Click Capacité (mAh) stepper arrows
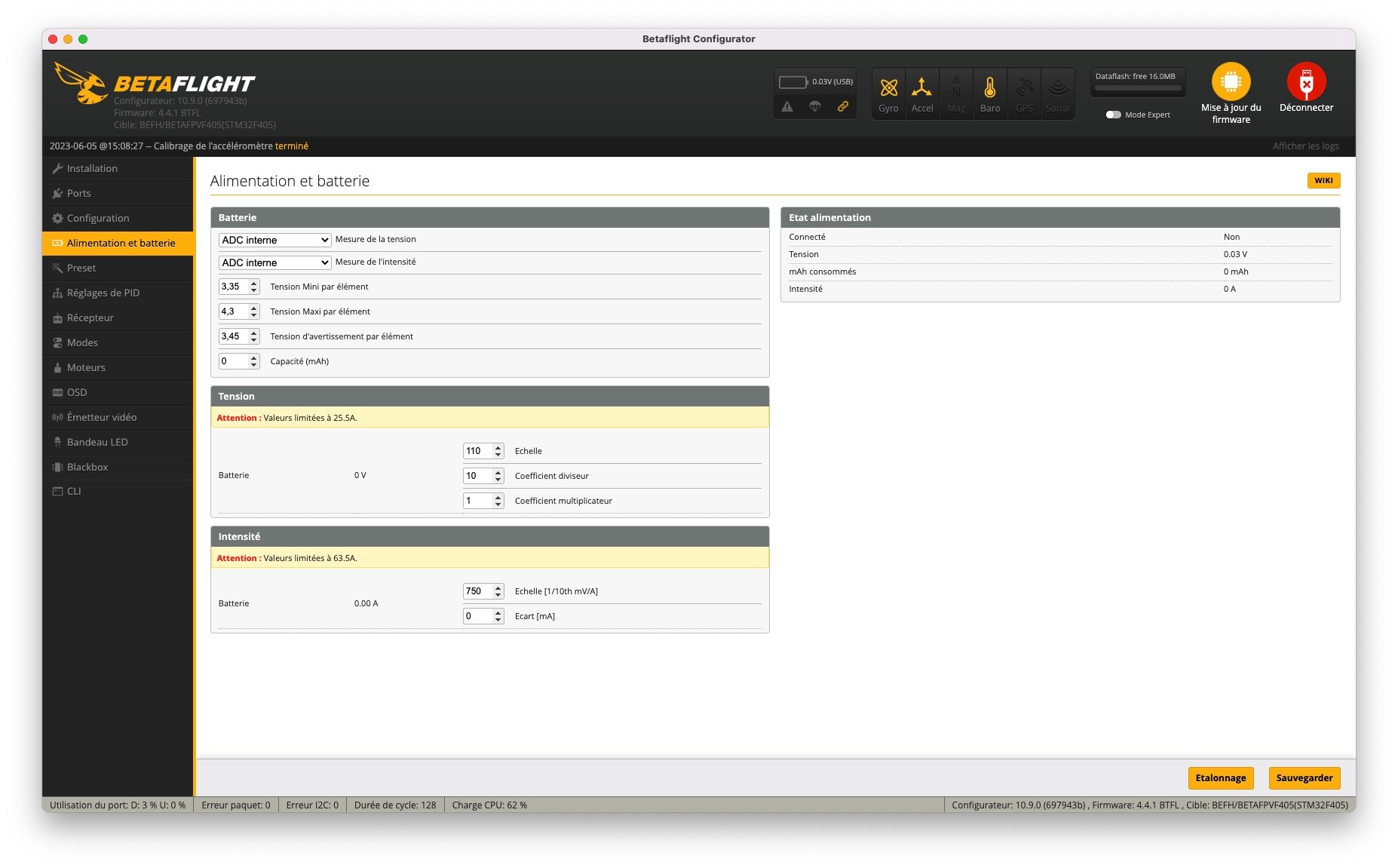This screenshot has height=868, width=1398. point(254,361)
